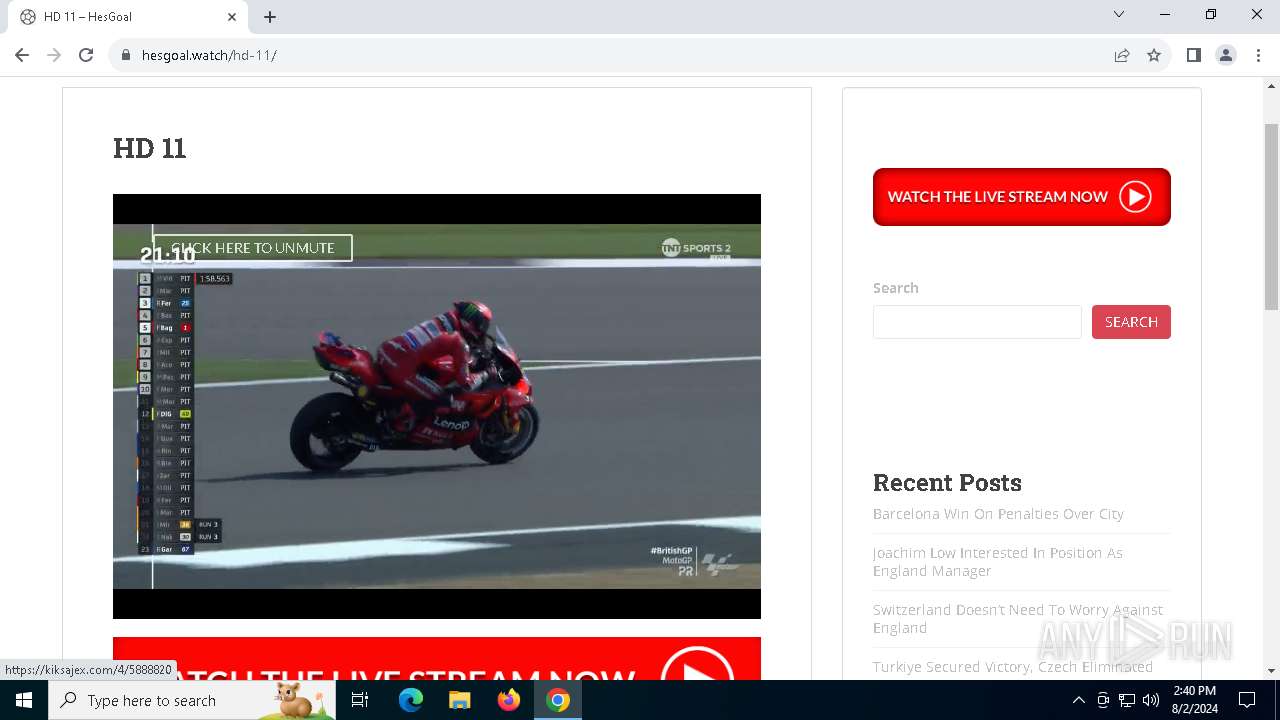This screenshot has width=1280, height=720.
Task: Open the Windows Start menu
Action: coord(24,700)
